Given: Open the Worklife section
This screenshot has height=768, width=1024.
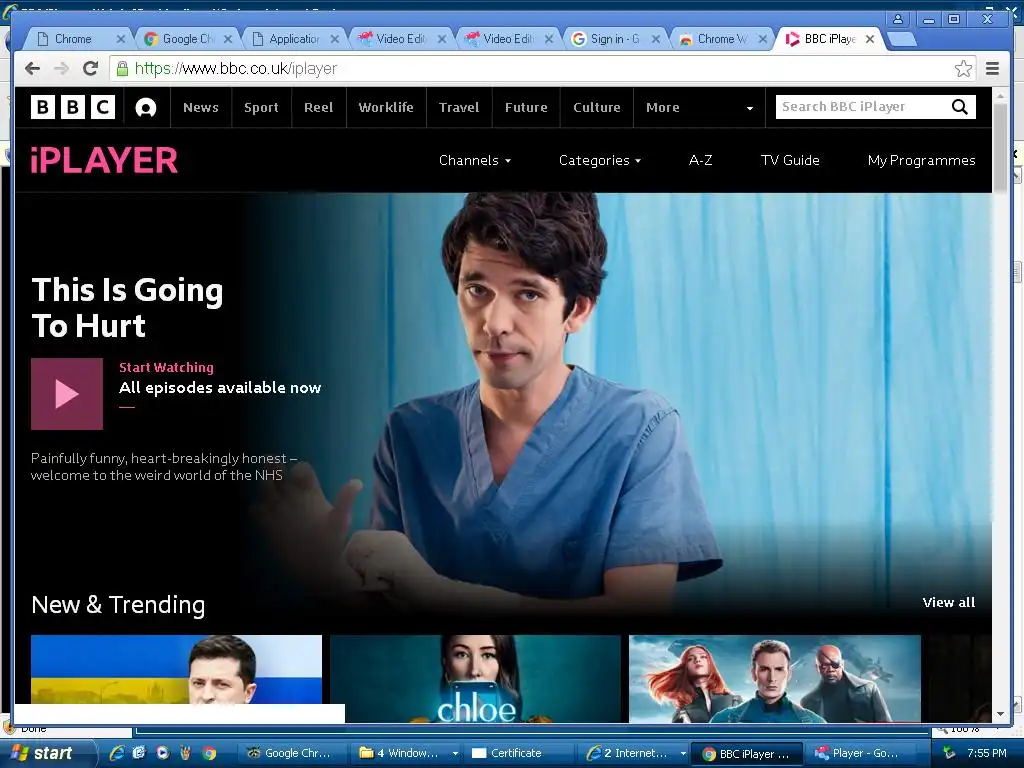Looking at the screenshot, I should tap(386, 108).
